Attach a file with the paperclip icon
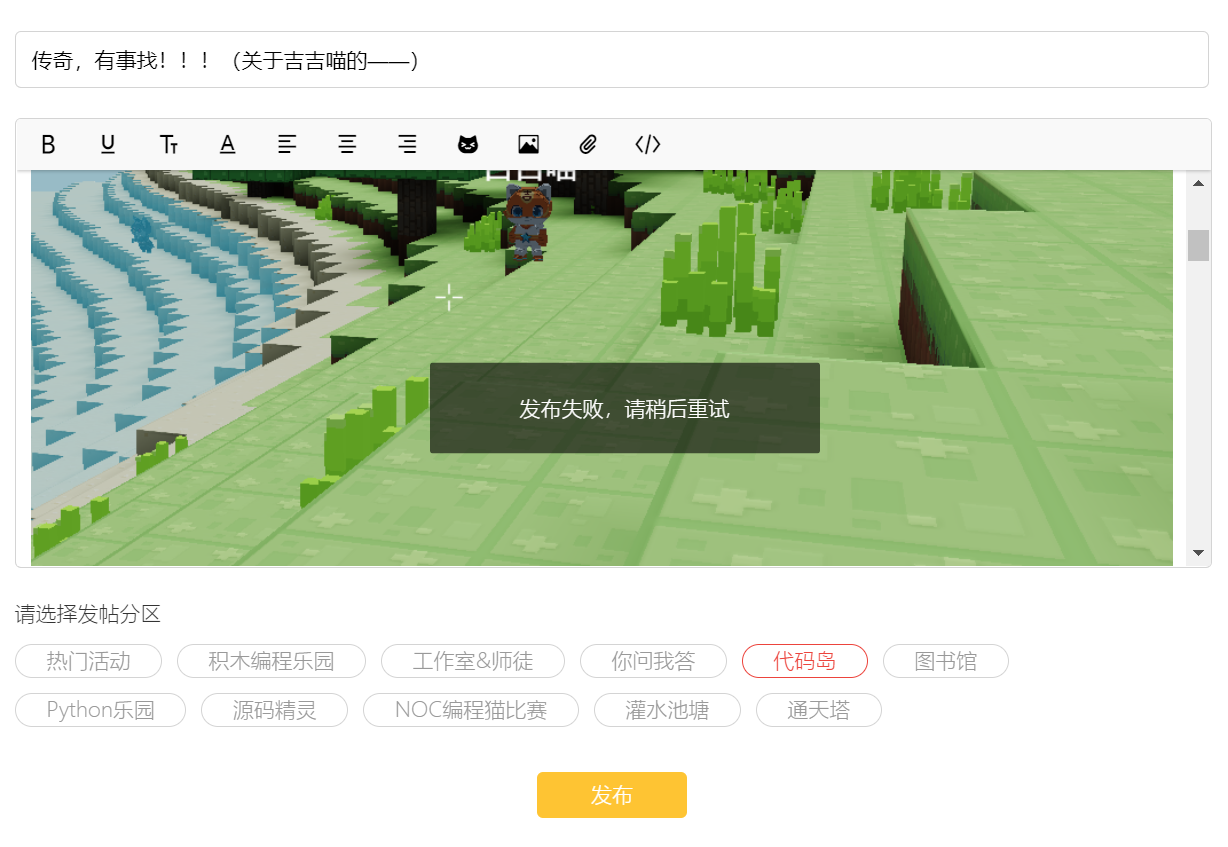The height and width of the screenshot is (847, 1228). coord(588,144)
